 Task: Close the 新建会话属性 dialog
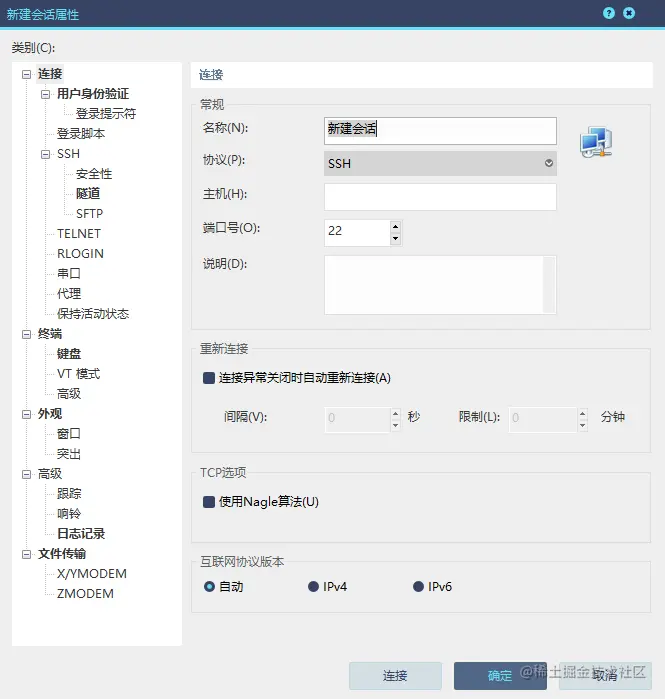pos(629,13)
